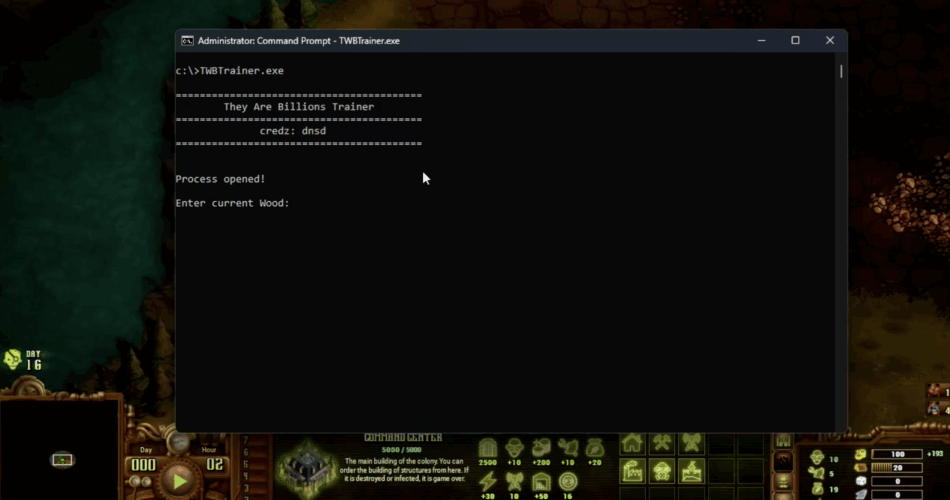Click the +200 gold coins icon
This screenshot has width=950, height=500.
(541, 448)
